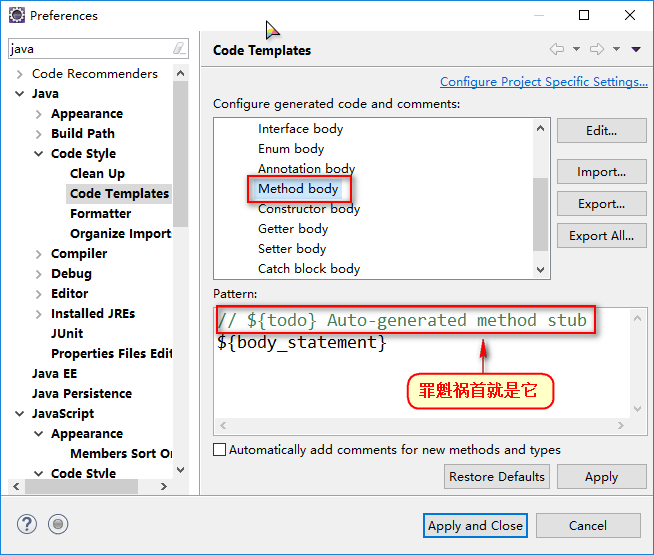Click the record preferences icon
The image size is (654, 555).
[x=58, y=524]
